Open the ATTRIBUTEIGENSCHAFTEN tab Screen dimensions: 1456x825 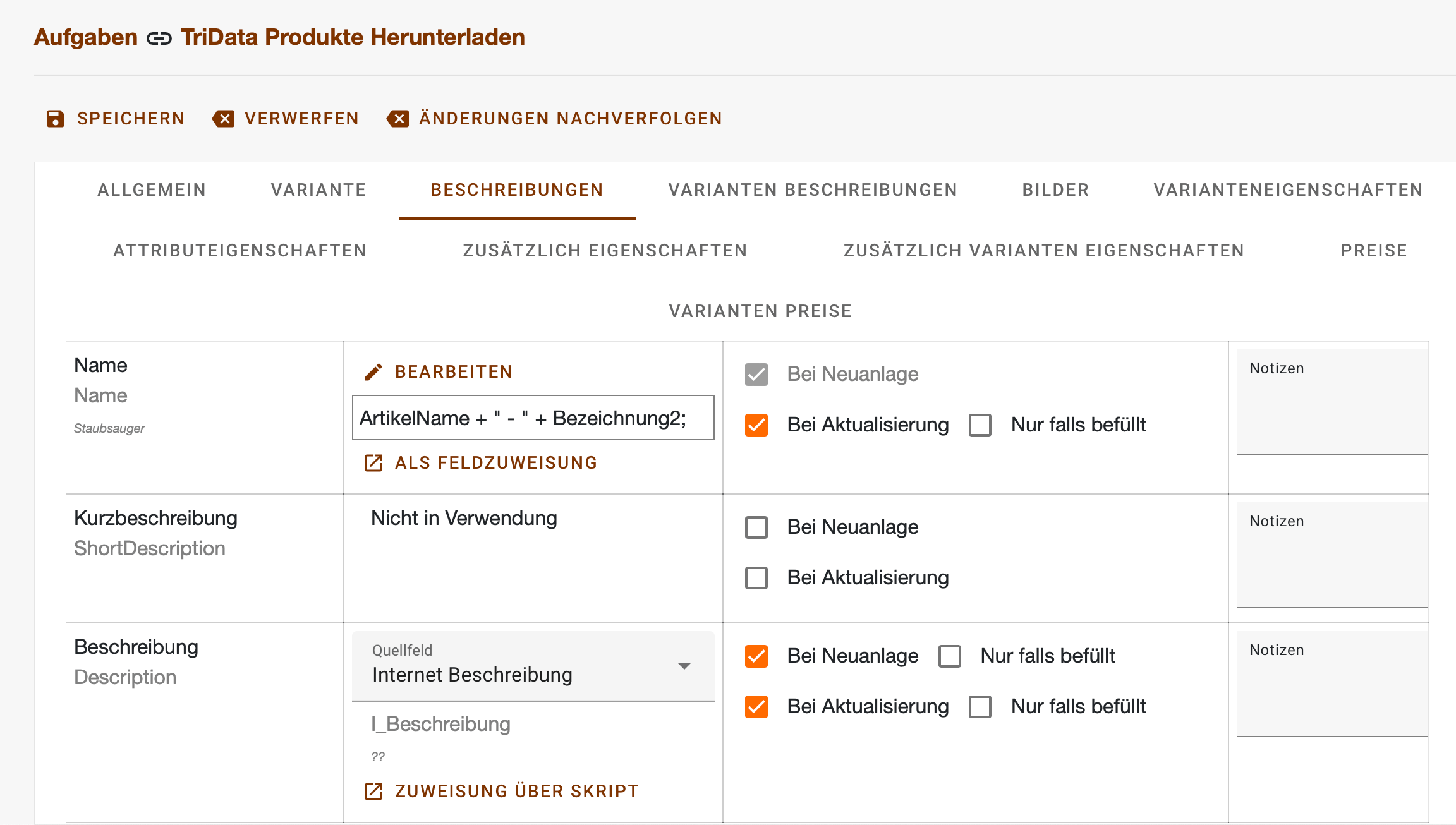tap(240, 251)
